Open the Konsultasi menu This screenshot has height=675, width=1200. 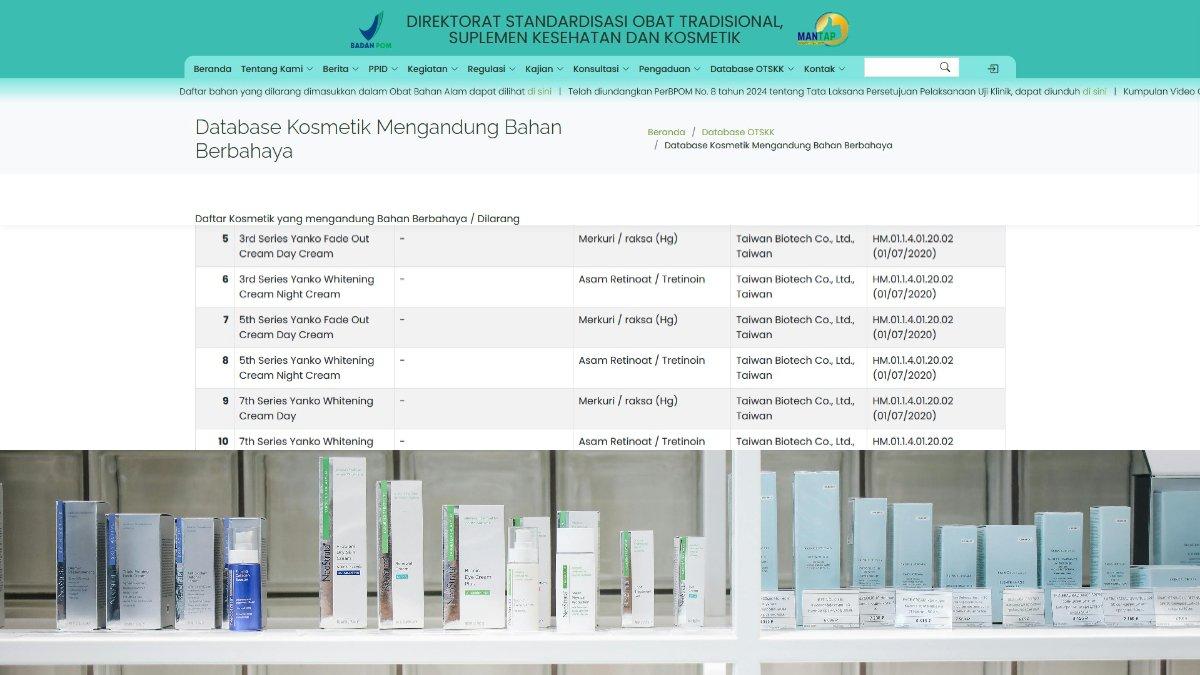pyautogui.click(x=601, y=69)
